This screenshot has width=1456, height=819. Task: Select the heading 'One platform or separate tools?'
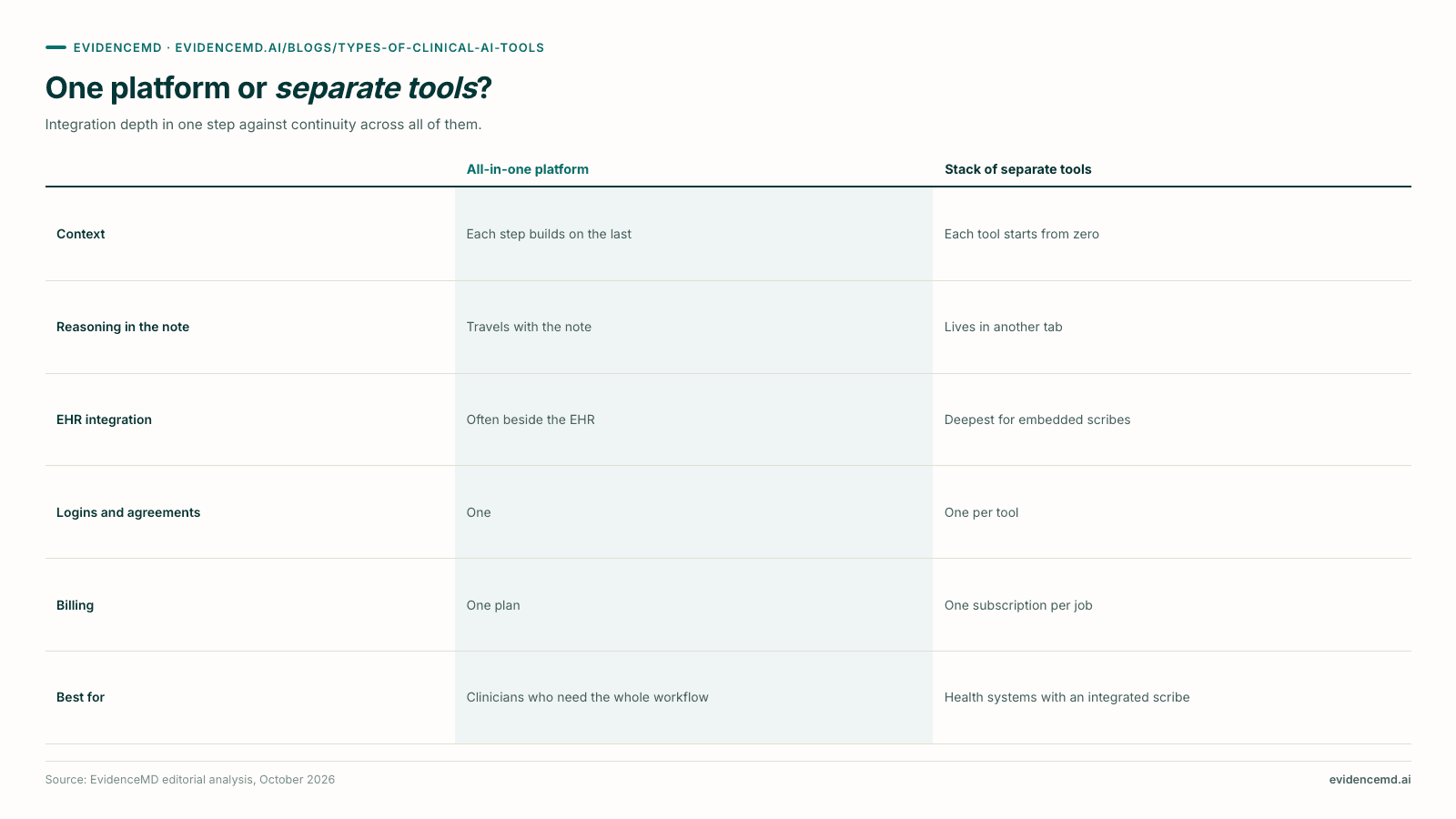pyautogui.click(x=268, y=88)
